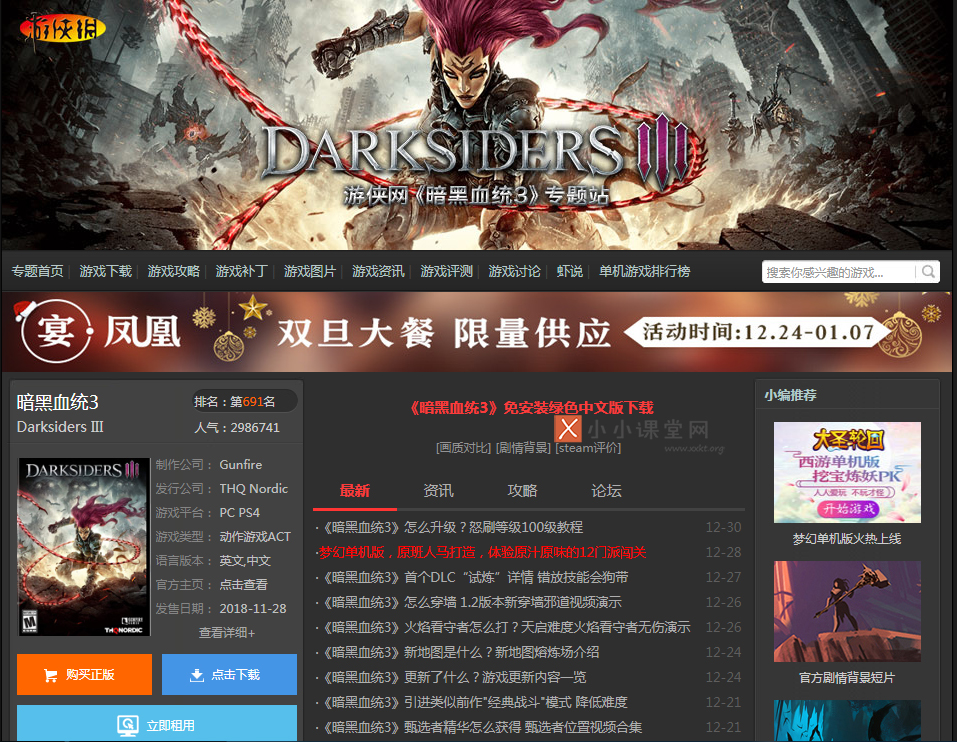Go to 虾说 in navigation
This screenshot has height=742, width=957.
(x=570, y=272)
